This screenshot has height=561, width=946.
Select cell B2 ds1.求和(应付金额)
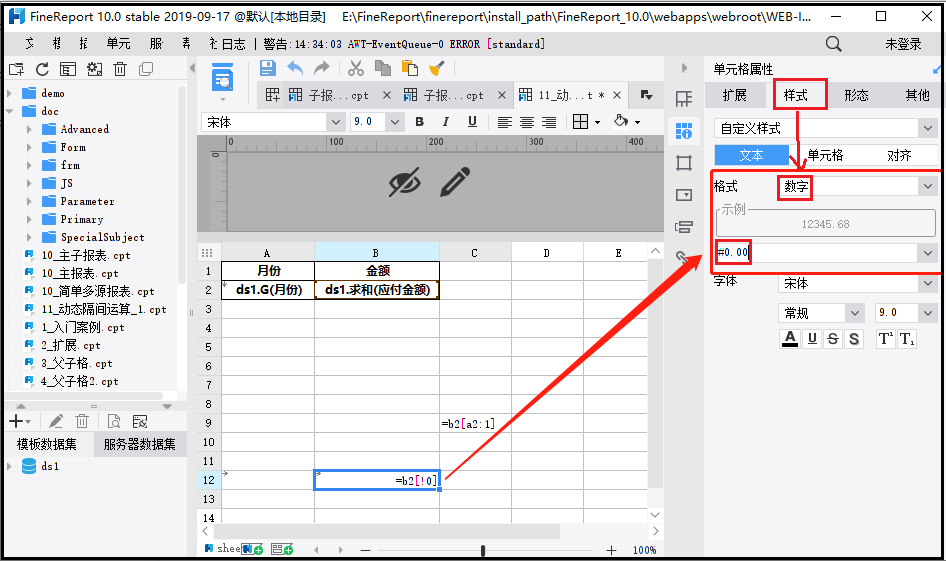pyautogui.click(x=377, y=290)
